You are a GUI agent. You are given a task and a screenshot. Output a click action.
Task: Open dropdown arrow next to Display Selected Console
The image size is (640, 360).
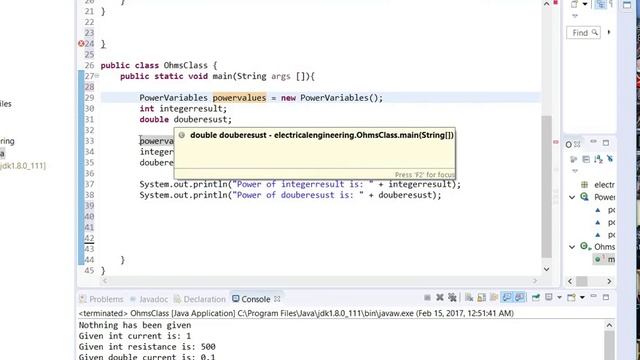tap(559, 298)
